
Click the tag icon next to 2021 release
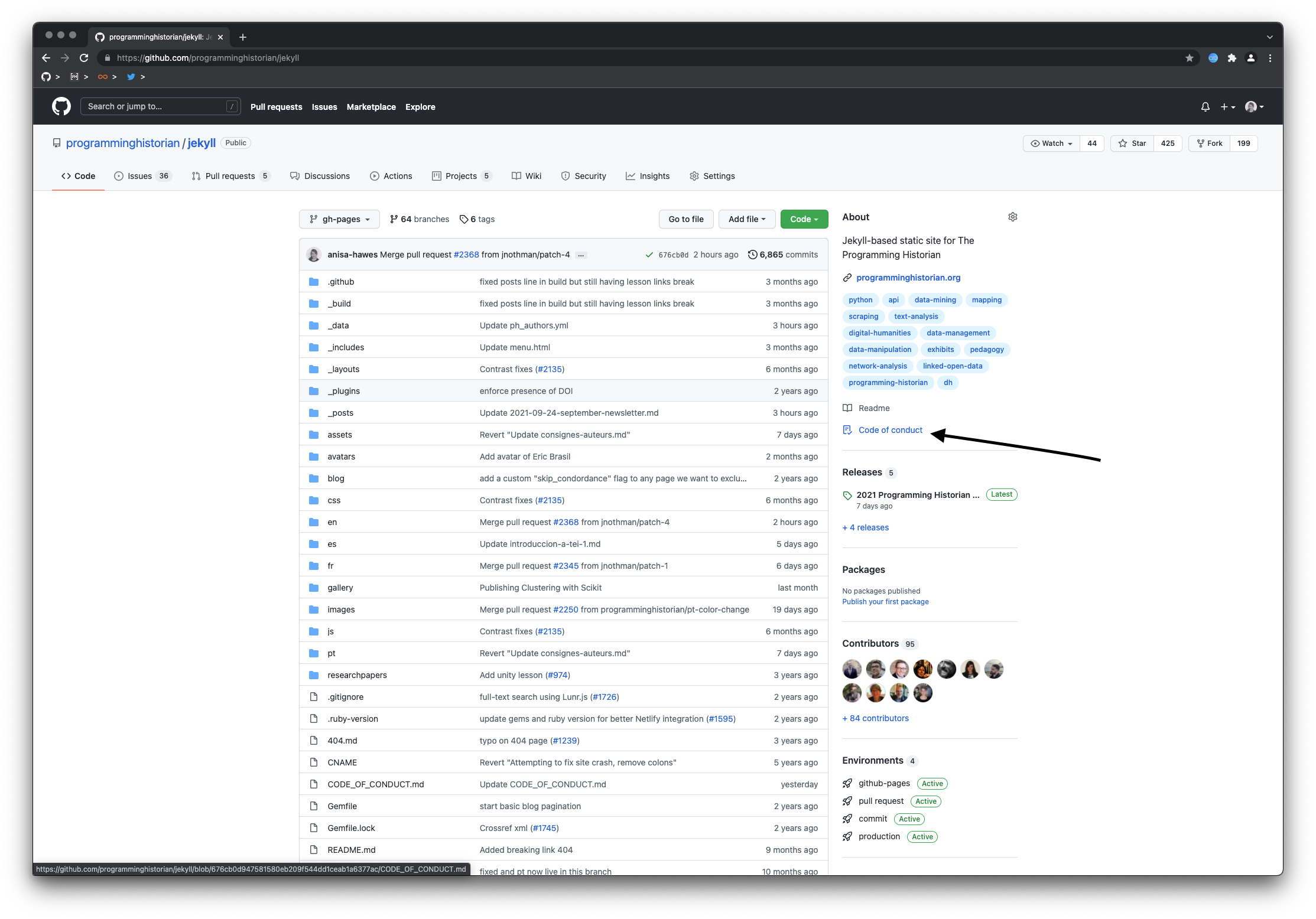click(847, 496)
